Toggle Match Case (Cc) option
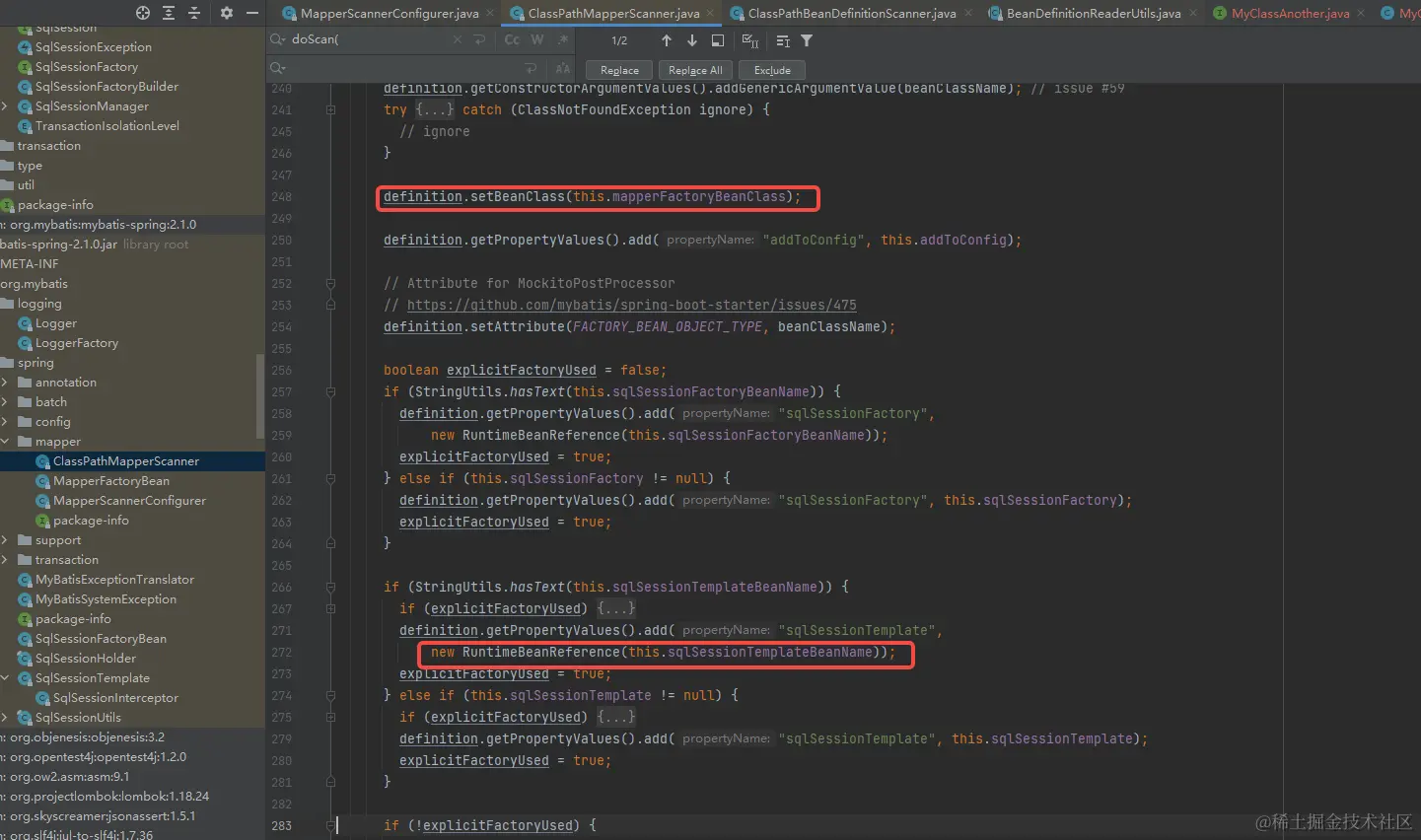The height and width of the screenshot is (840, 1421). pos(512,39)
